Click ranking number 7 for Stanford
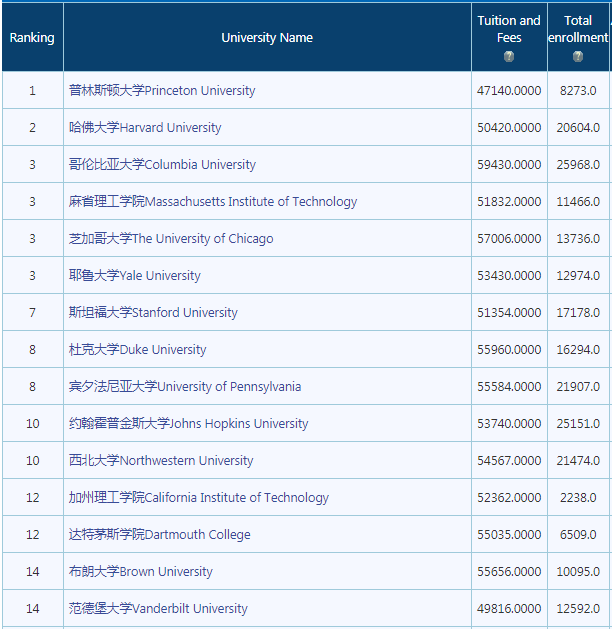612x629 pixels. [x=32, y=312]
